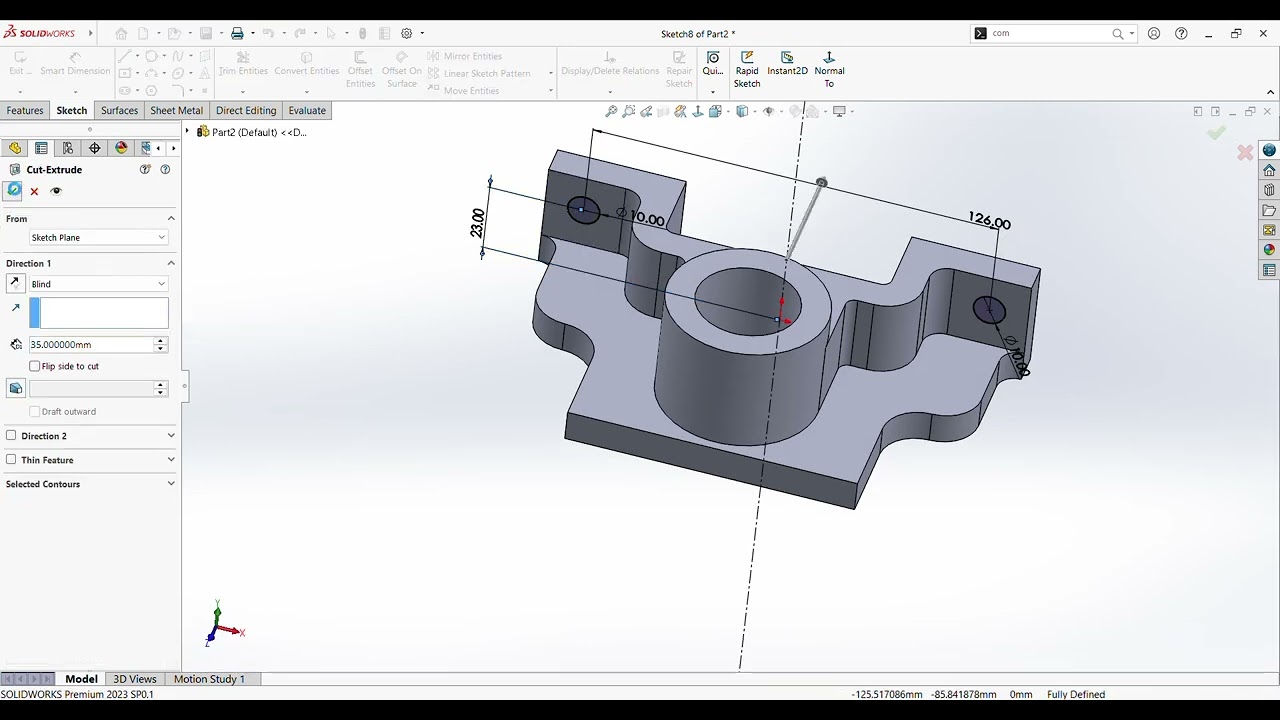Image resolution: width=1280 pixels, height=720 pixels.
Task: Open the Options dropdown arrow beside the gear
Action: coord(422,33)
